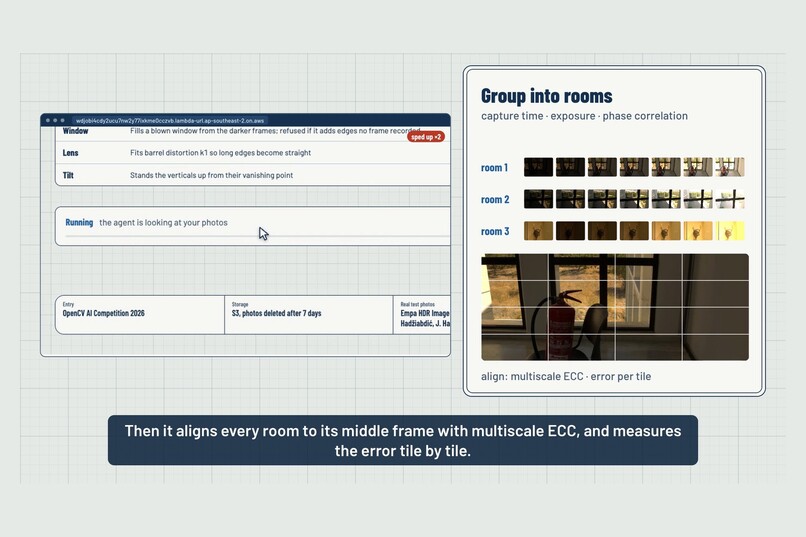The width and height of the screenshot is (806, 537).
Task: Select the first thumbnail in room 3 row
Action: 538,231
